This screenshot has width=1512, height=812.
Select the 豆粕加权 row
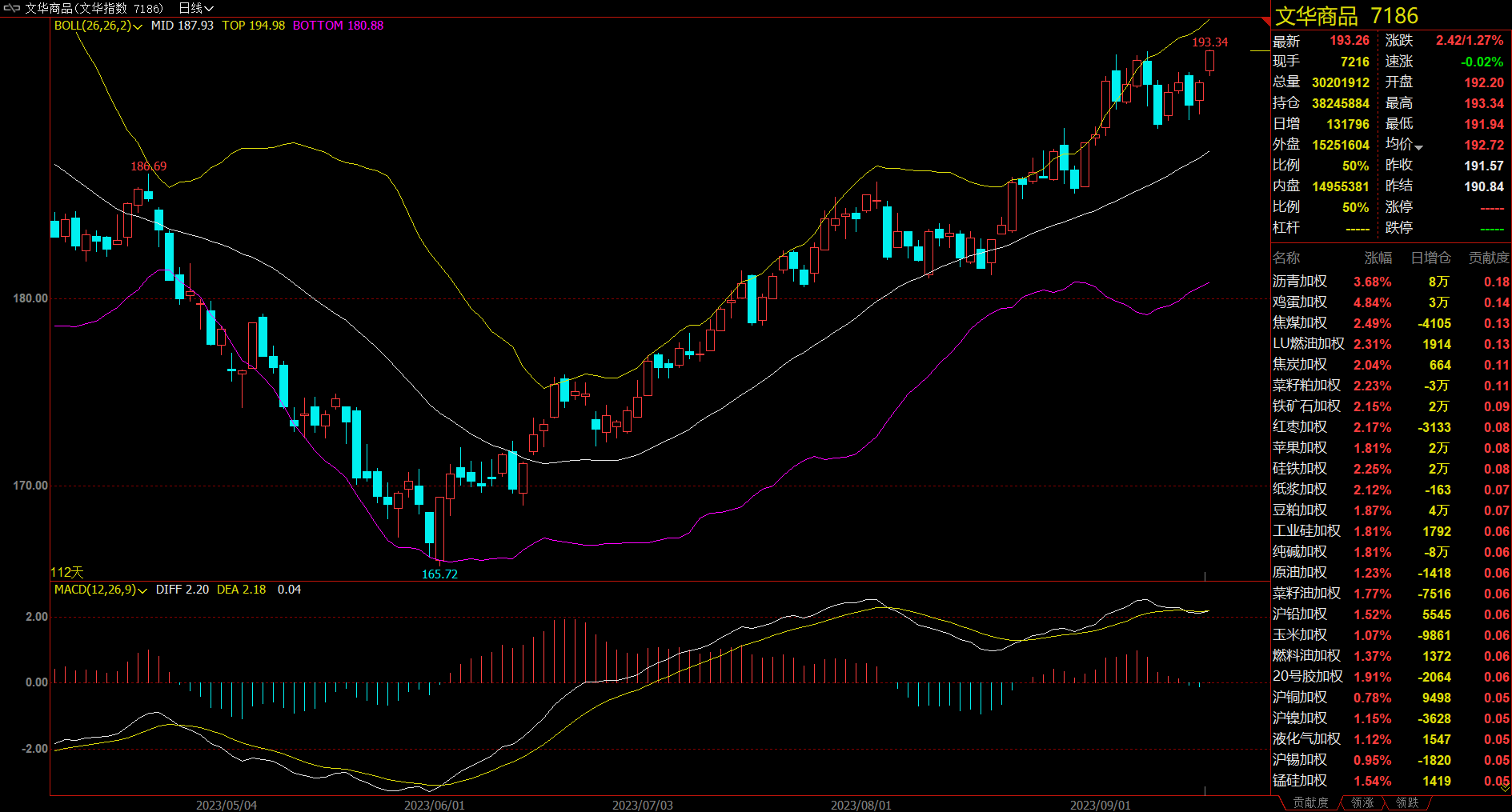1391,510
